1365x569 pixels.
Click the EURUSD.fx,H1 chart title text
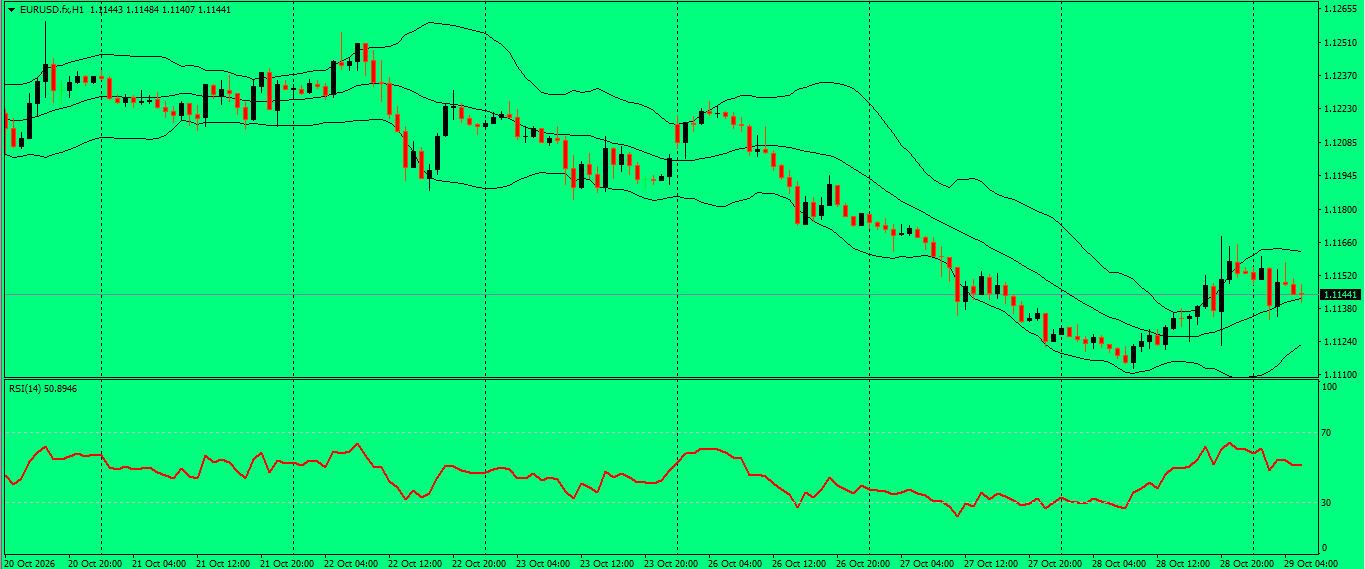(52, 9)
